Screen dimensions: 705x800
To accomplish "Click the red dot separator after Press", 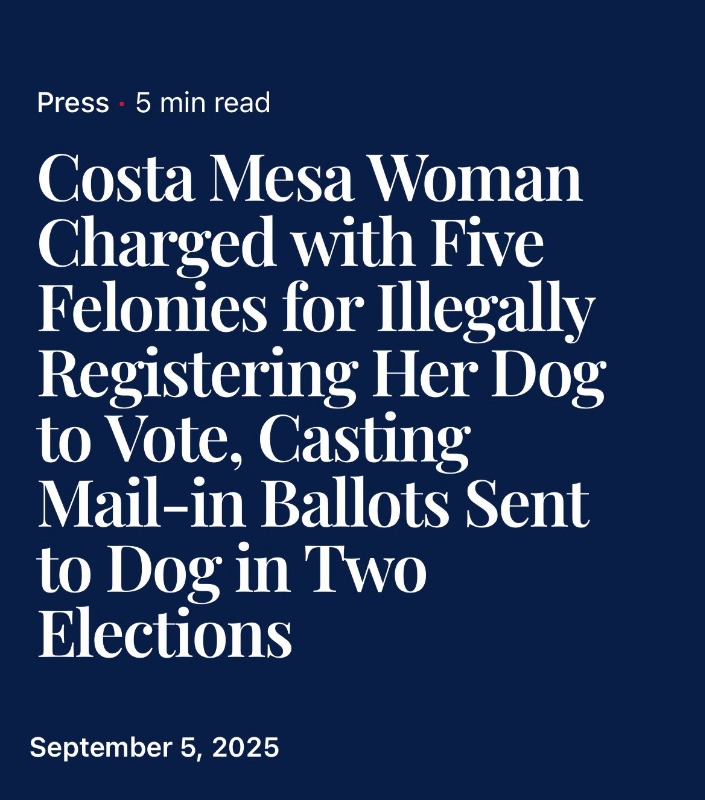I will pyautogui.click(x=122, y=104).
